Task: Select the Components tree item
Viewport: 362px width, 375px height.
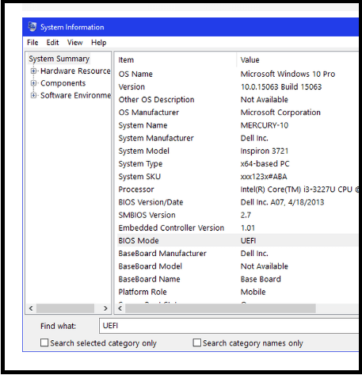Action: (x=63, y=83)
